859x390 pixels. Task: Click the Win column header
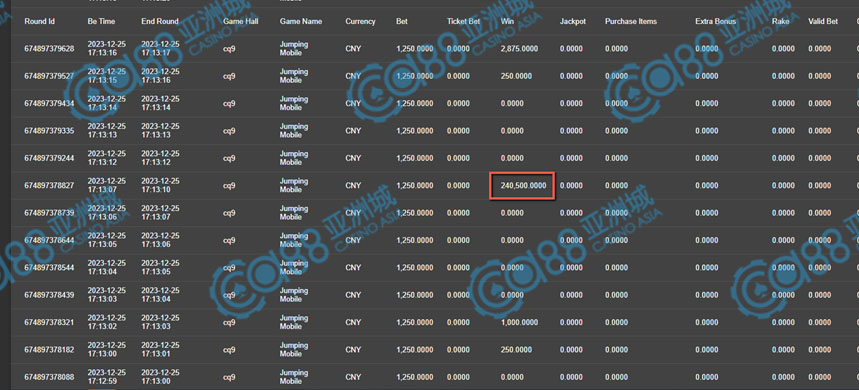[507, 21]
